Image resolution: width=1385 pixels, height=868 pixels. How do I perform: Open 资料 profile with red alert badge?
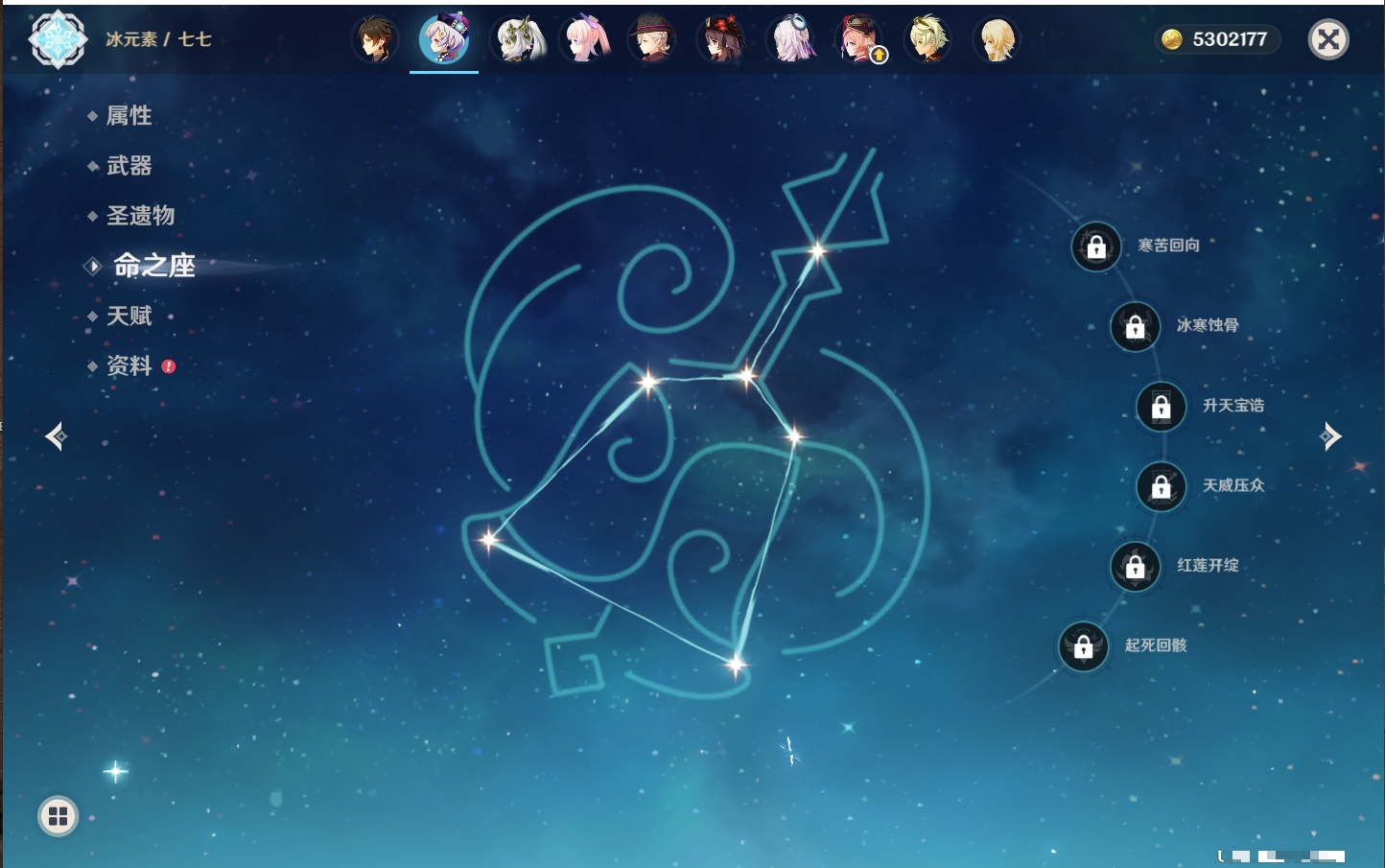129,365
